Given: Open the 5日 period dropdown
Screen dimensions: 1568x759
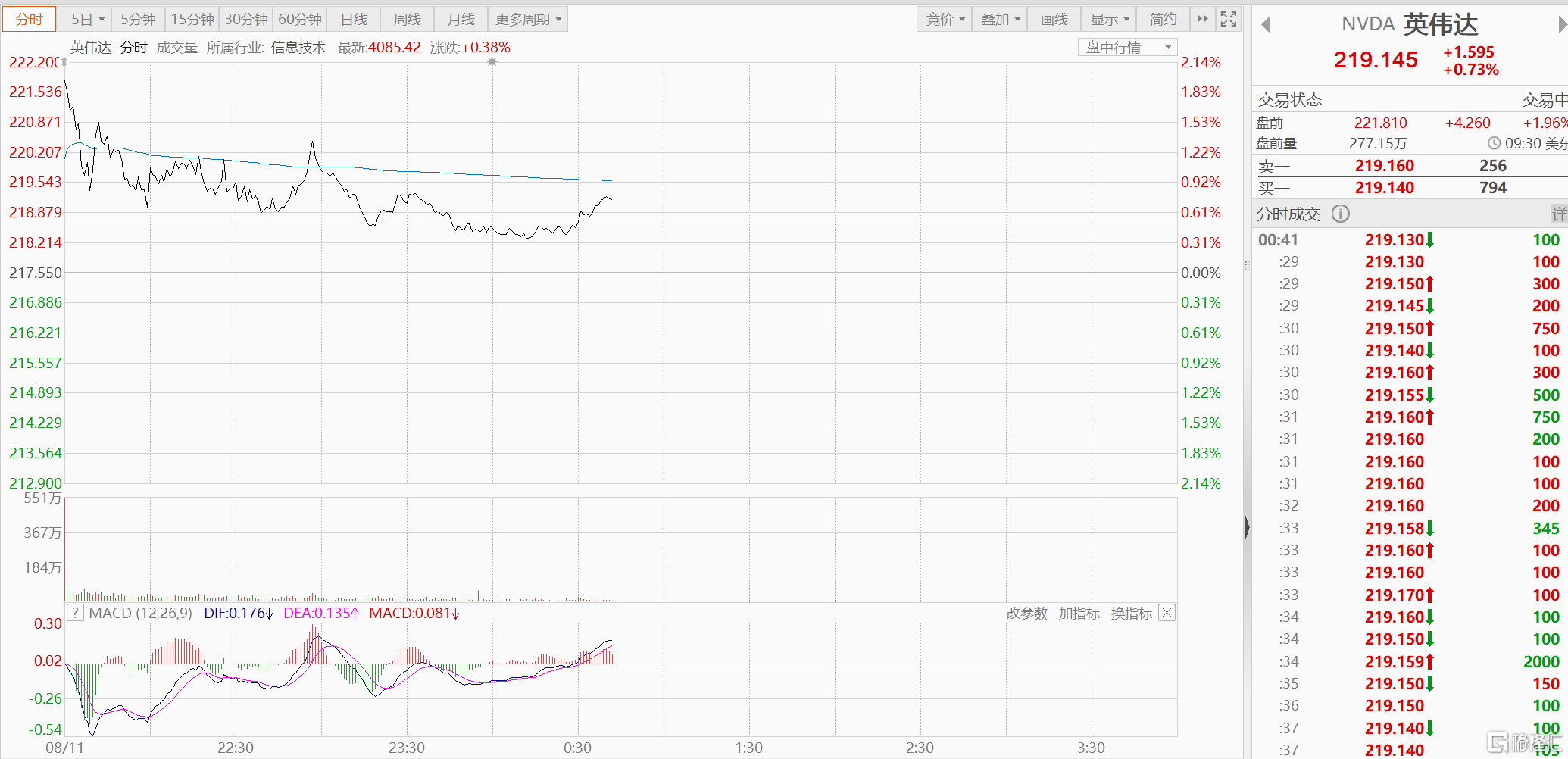Looking at the screenshot, I should tap(87, 19).
